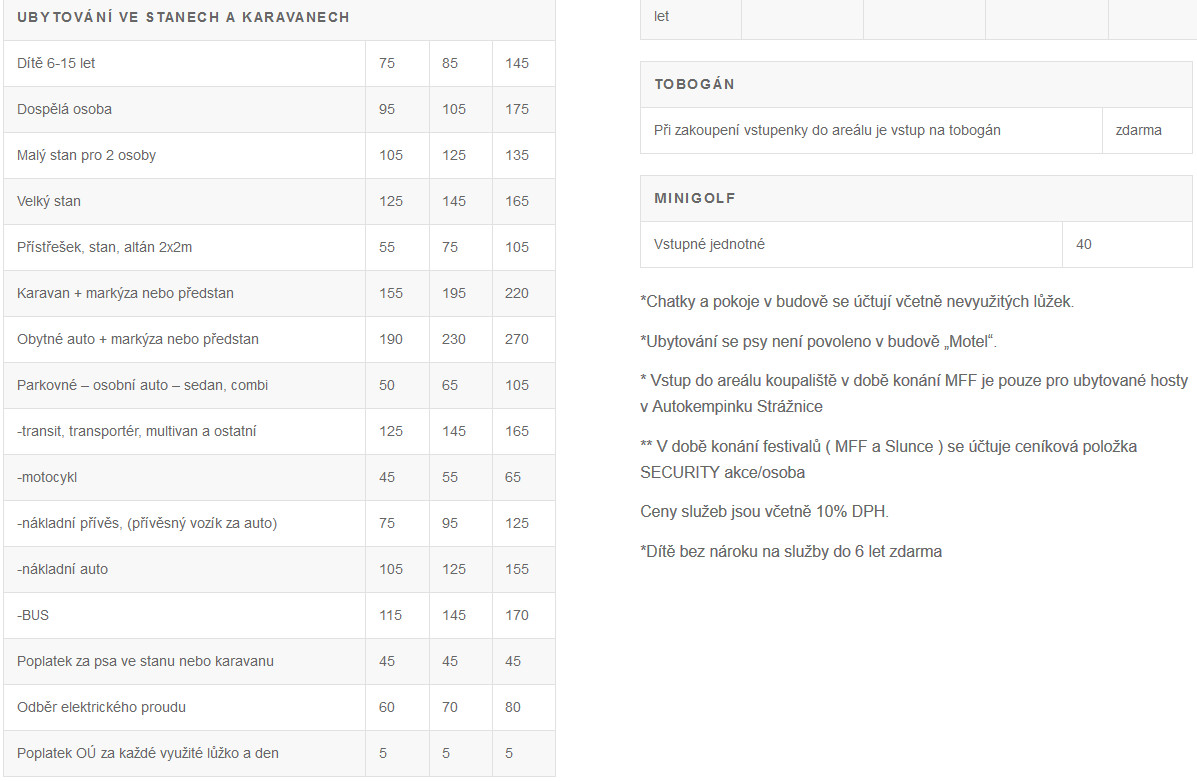Select the "-motocykl" row label

tap(47, 477)
